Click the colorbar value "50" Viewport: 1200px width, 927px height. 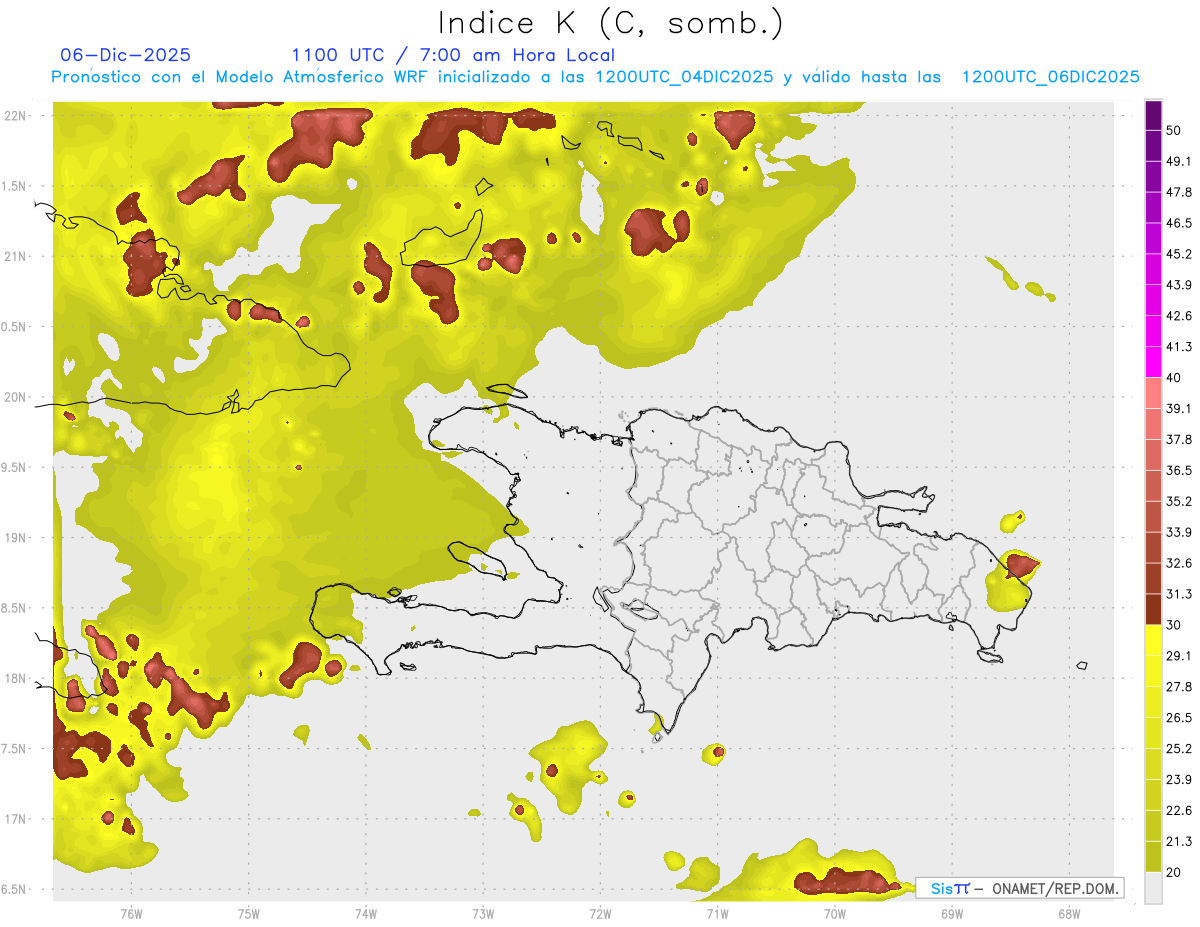pos(1175,130)
